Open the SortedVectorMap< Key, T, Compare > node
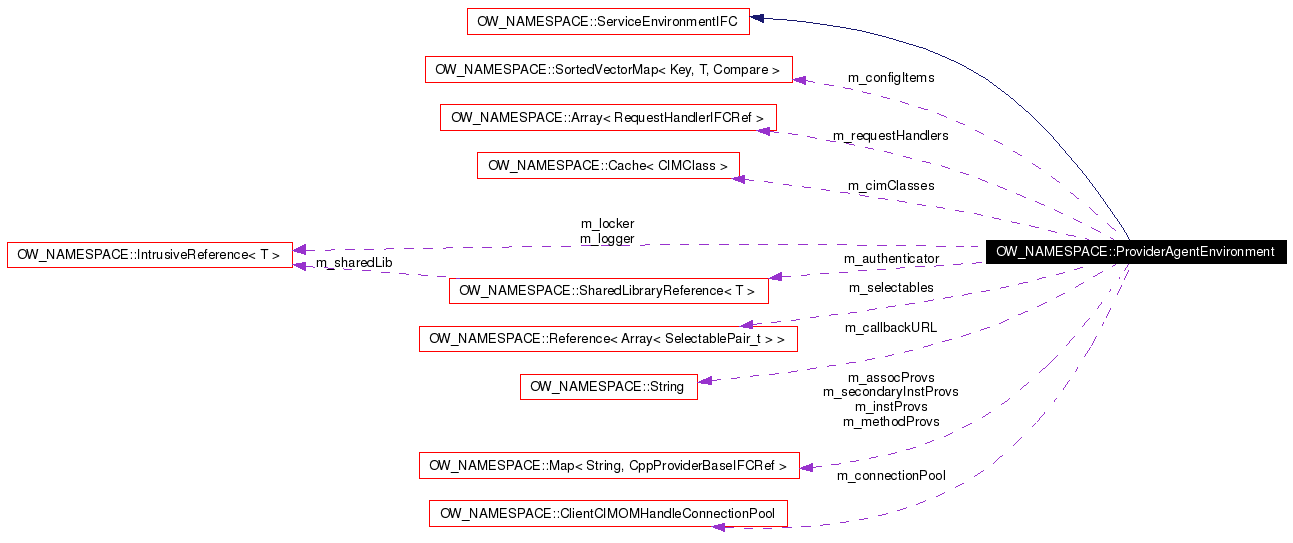The height and width of the screenshot is (543, 1293). [609, 69]
